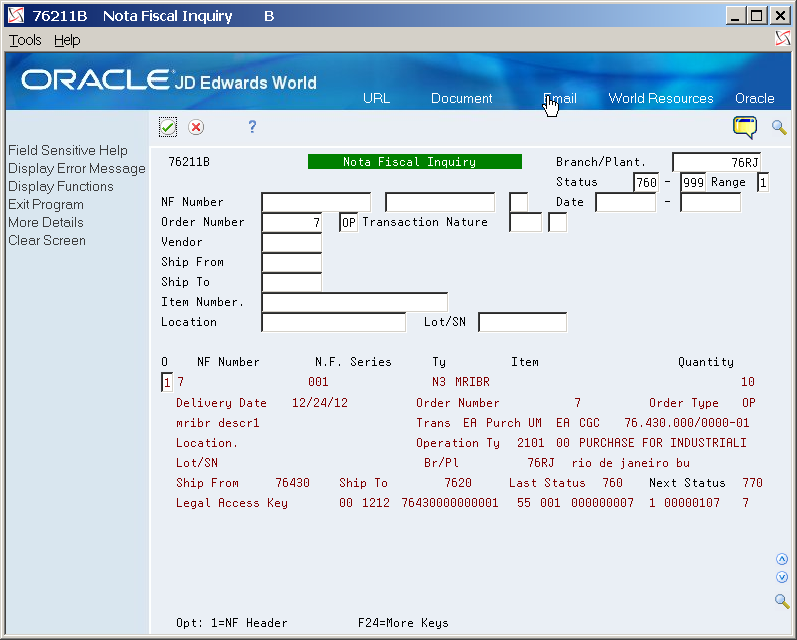Image resolution: width=797 pixels, height=640 pixels.
Task: Click the Branch/Plant field containing 76RJ
Action: click(716, 162)
